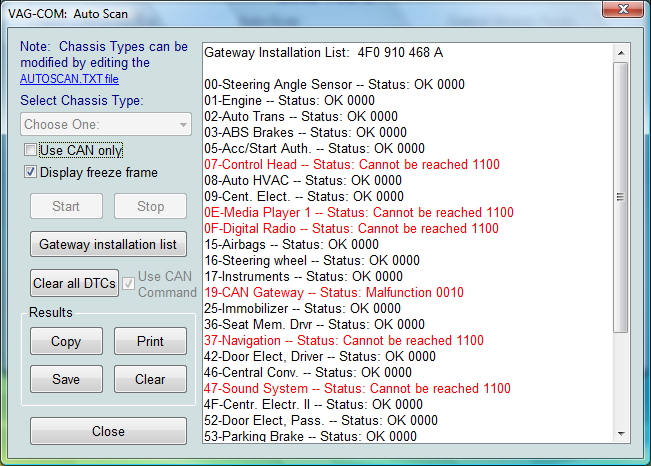651x466 pixels.
Task: Save the scan results
Action: [66, 379]
